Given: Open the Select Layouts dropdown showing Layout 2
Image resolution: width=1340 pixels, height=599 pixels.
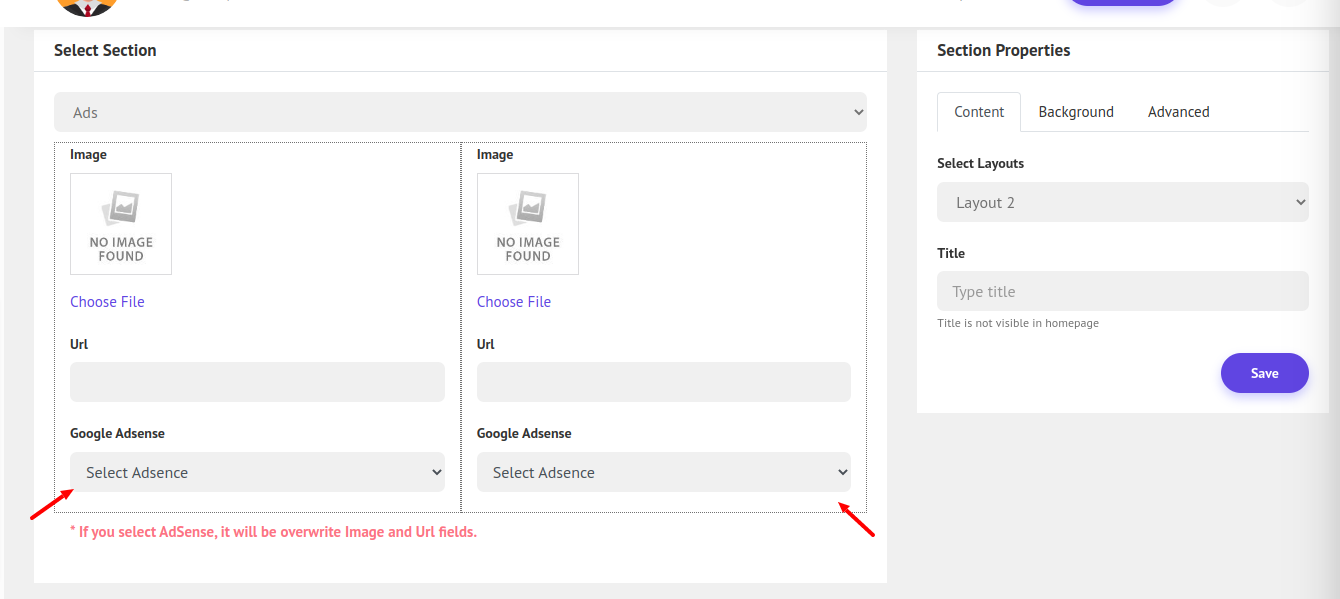Looking at the screenshot, I should 1122,202.
